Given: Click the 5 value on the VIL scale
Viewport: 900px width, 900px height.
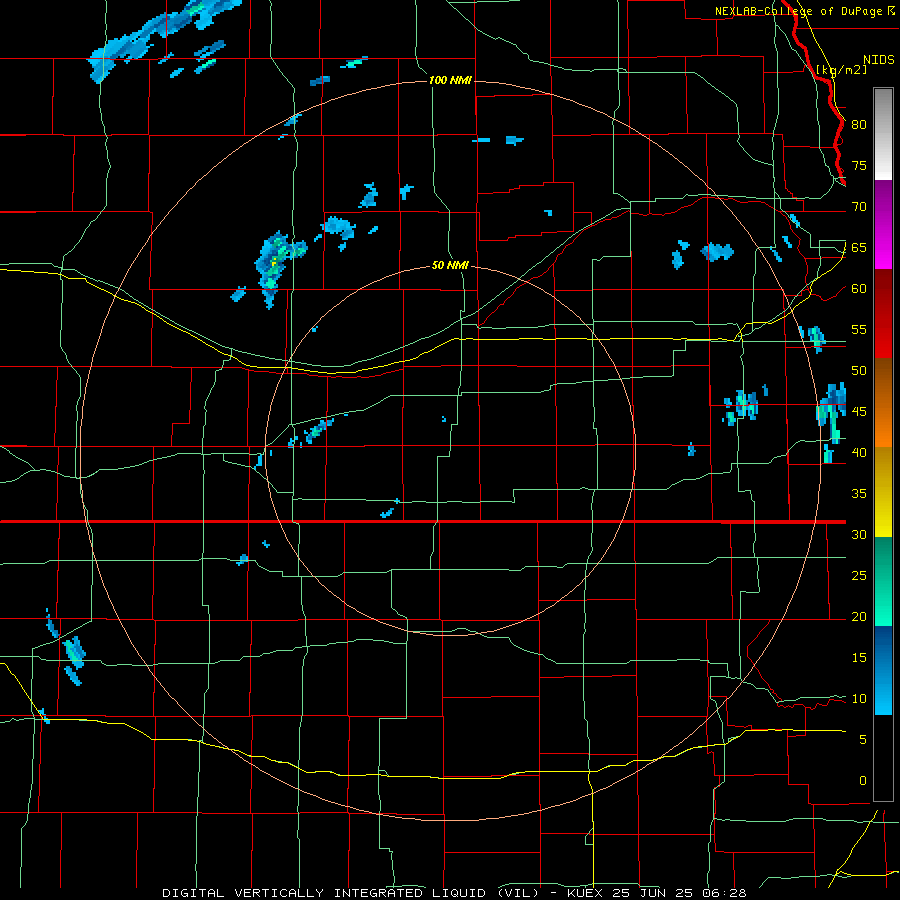Looking at the screenshot, I should pyautogui.click(x=863, y=740).
